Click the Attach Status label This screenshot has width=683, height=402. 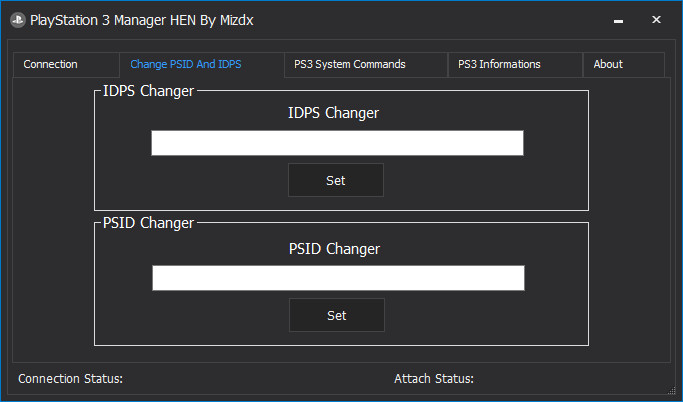pos(434,379)
